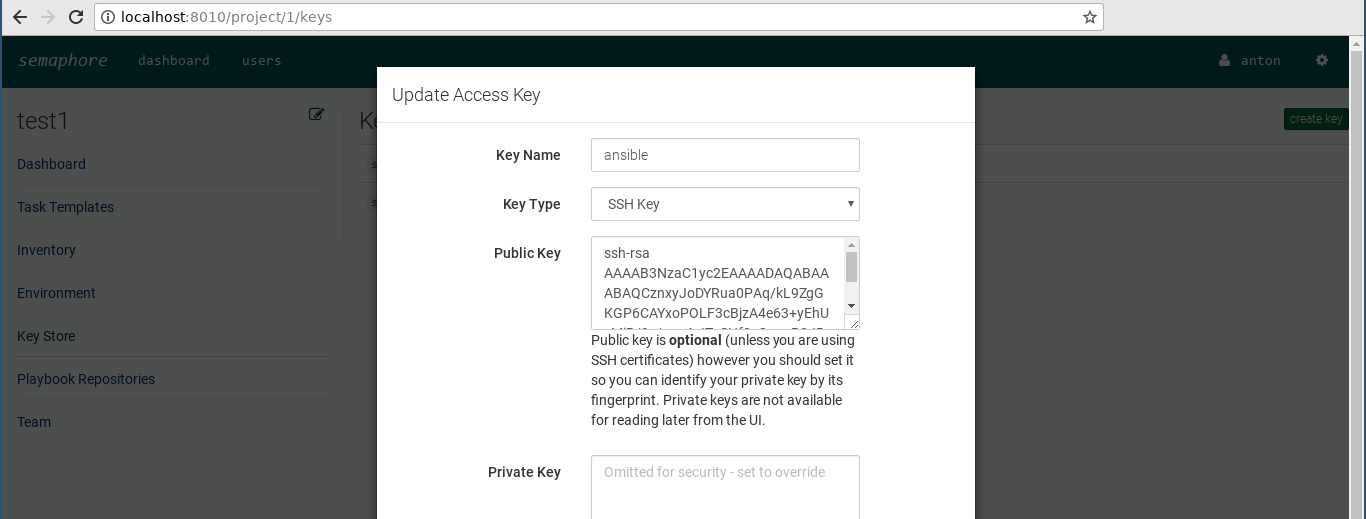Focus the Private Key text area
Viewport: 1366px width, 519px height.
pyautogui.click(x=725, y=487)
